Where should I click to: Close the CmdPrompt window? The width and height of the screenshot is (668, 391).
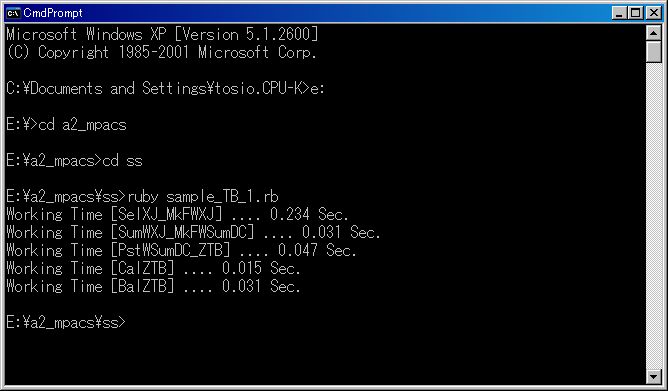click(x=654, y=13)
